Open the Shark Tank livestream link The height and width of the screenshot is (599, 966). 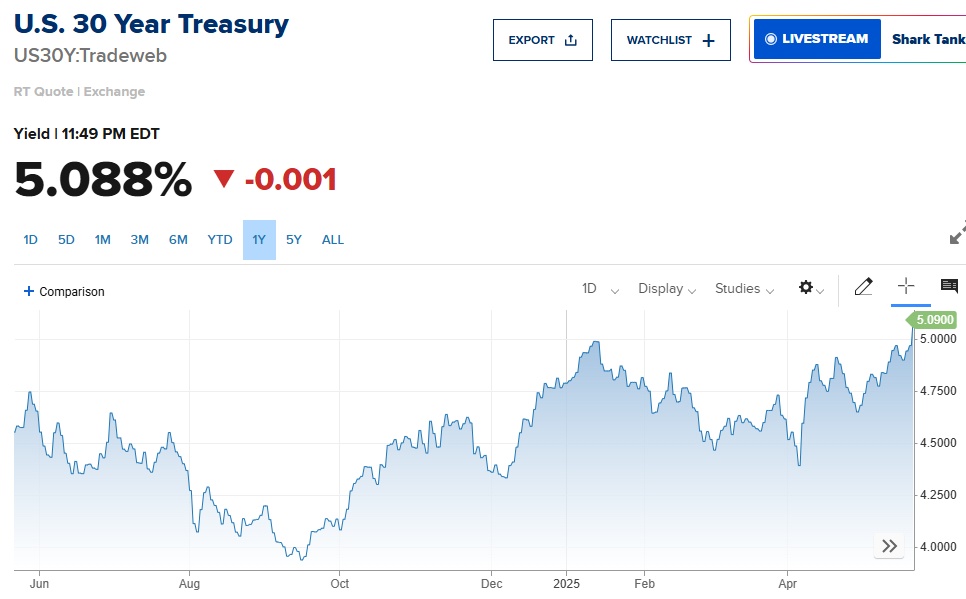pos(928,39)
